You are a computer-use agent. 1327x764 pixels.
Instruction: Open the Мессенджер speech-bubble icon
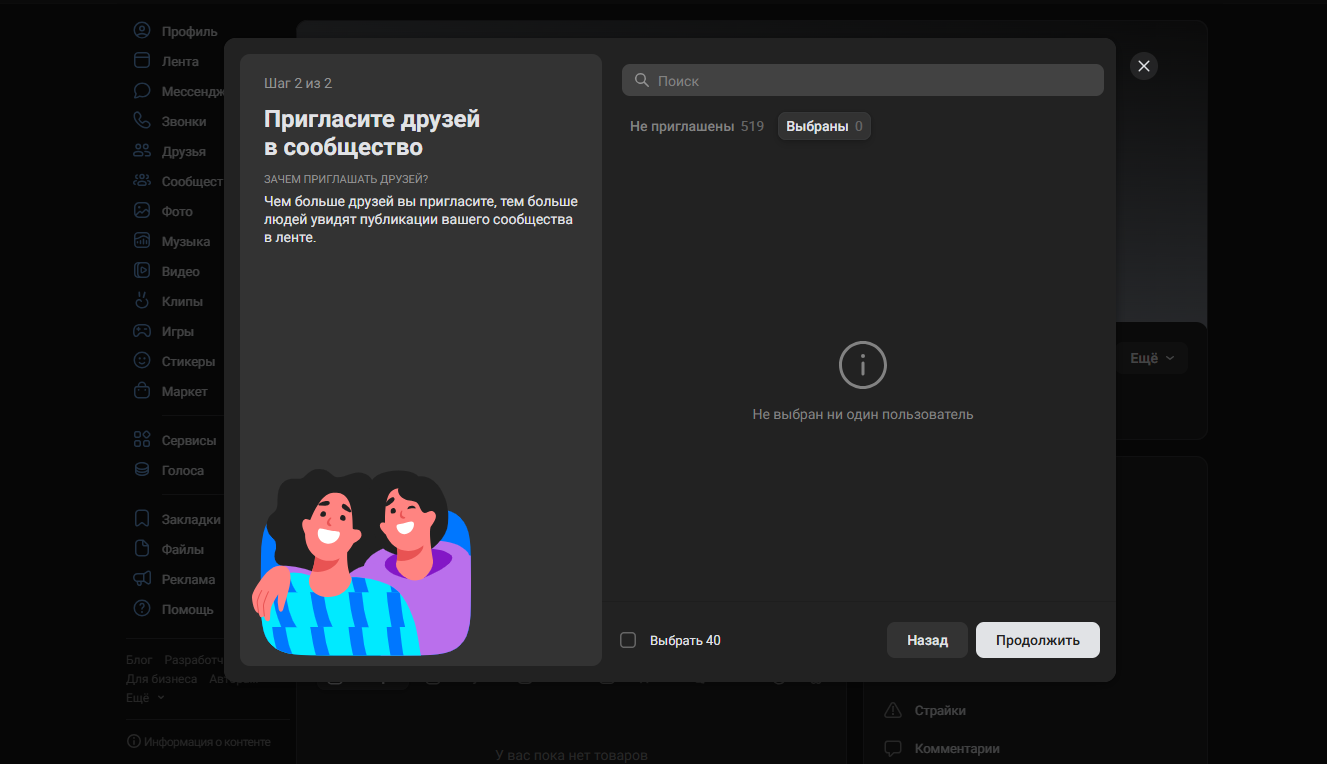click(x=142, y=91)
